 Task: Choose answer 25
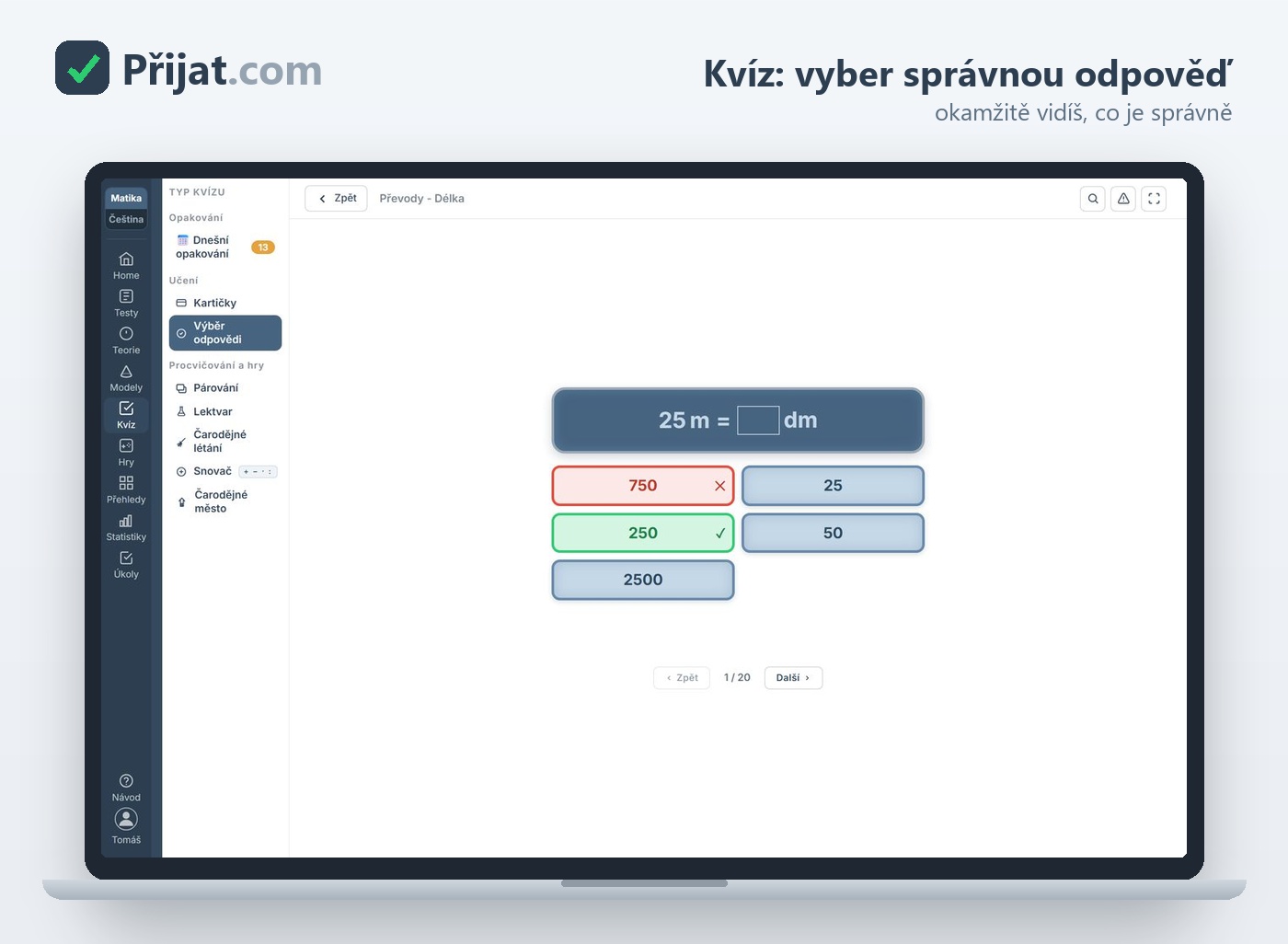[833, 486]
